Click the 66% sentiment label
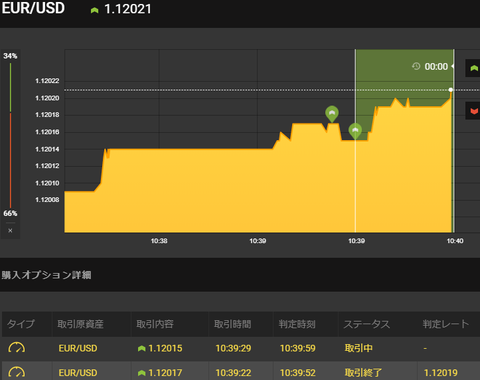 point(10,213)
